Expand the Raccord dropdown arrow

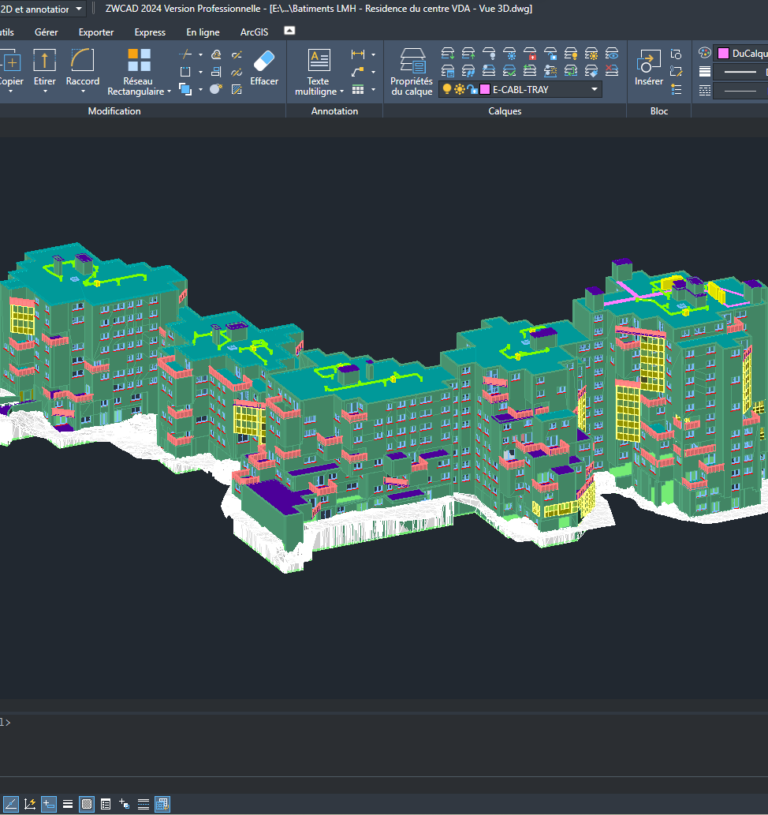(x=83, y=92)
